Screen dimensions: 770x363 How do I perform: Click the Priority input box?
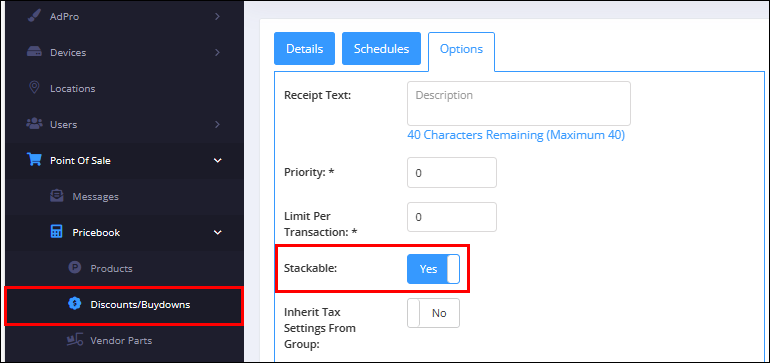pyautogui.click(x=452, y=172)
